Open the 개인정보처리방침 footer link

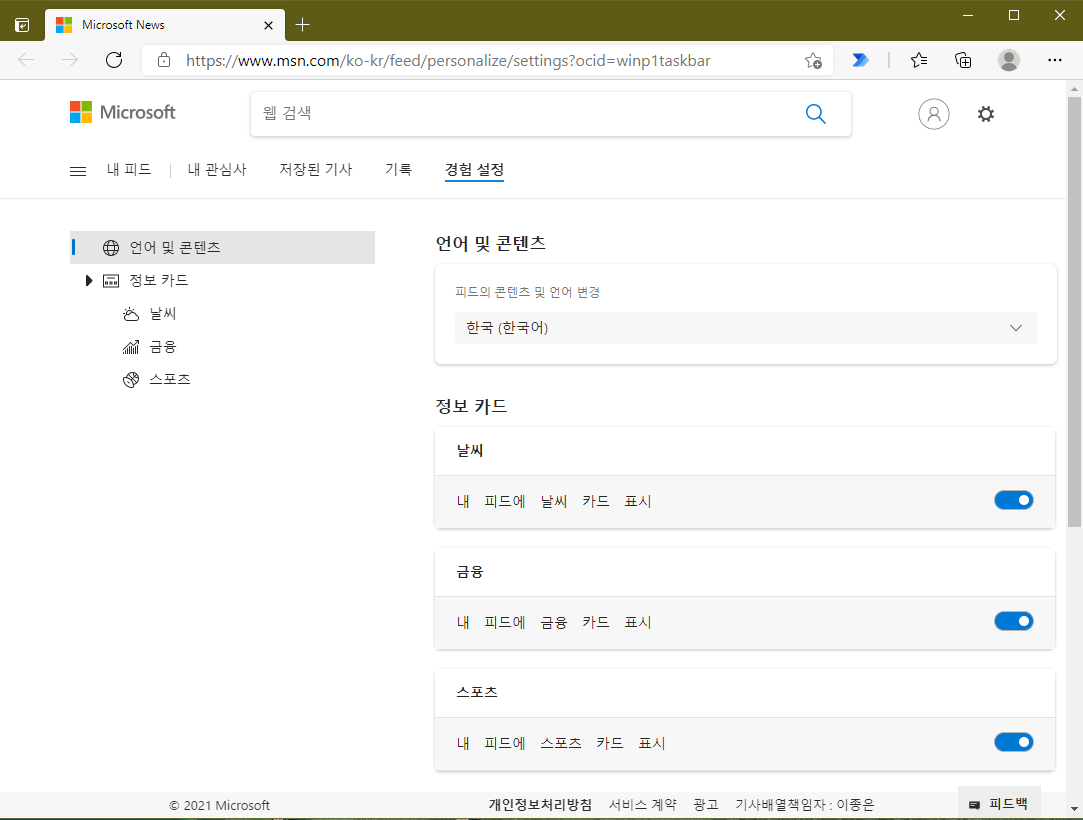(x=540, y=805)
